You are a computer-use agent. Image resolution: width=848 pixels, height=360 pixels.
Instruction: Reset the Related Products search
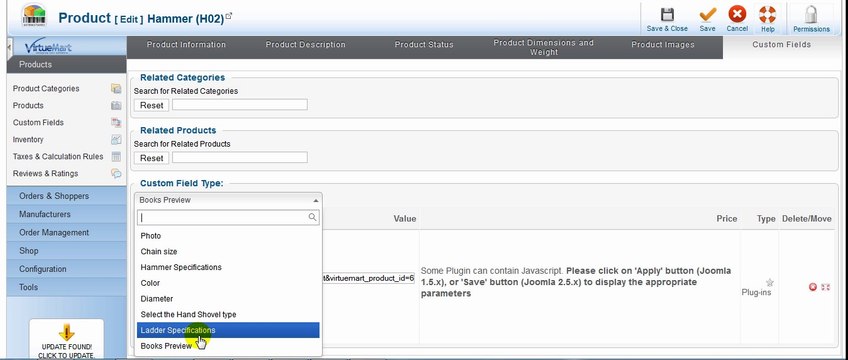point(151,158)
